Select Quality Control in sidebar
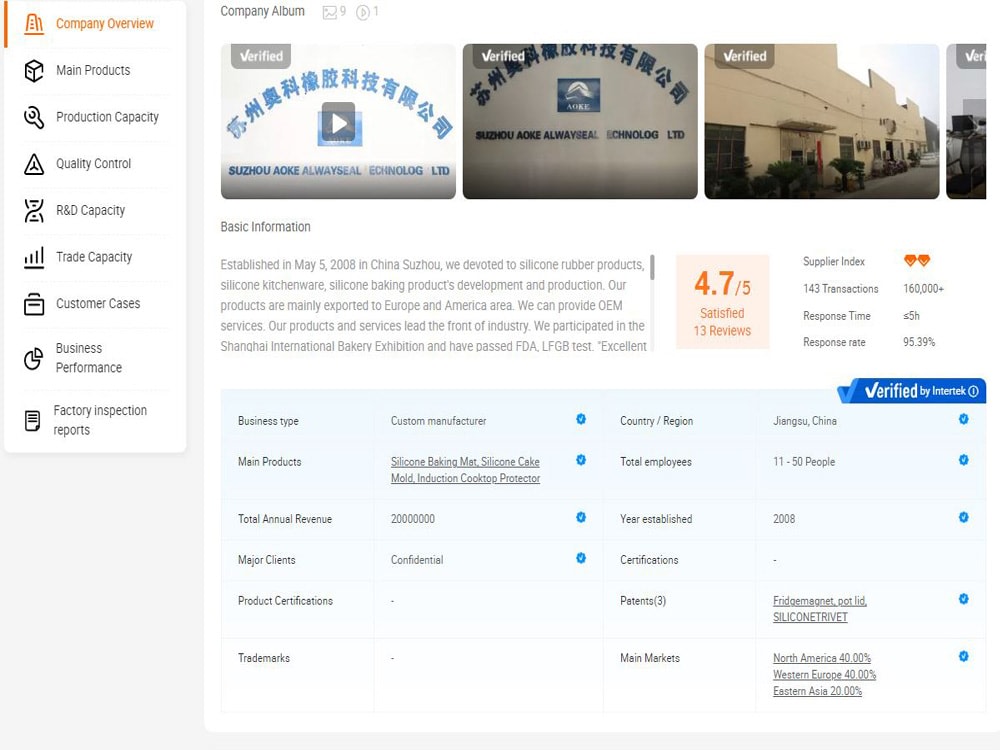The width and height of the screenshot is (1000, 750). click(93, 163)
